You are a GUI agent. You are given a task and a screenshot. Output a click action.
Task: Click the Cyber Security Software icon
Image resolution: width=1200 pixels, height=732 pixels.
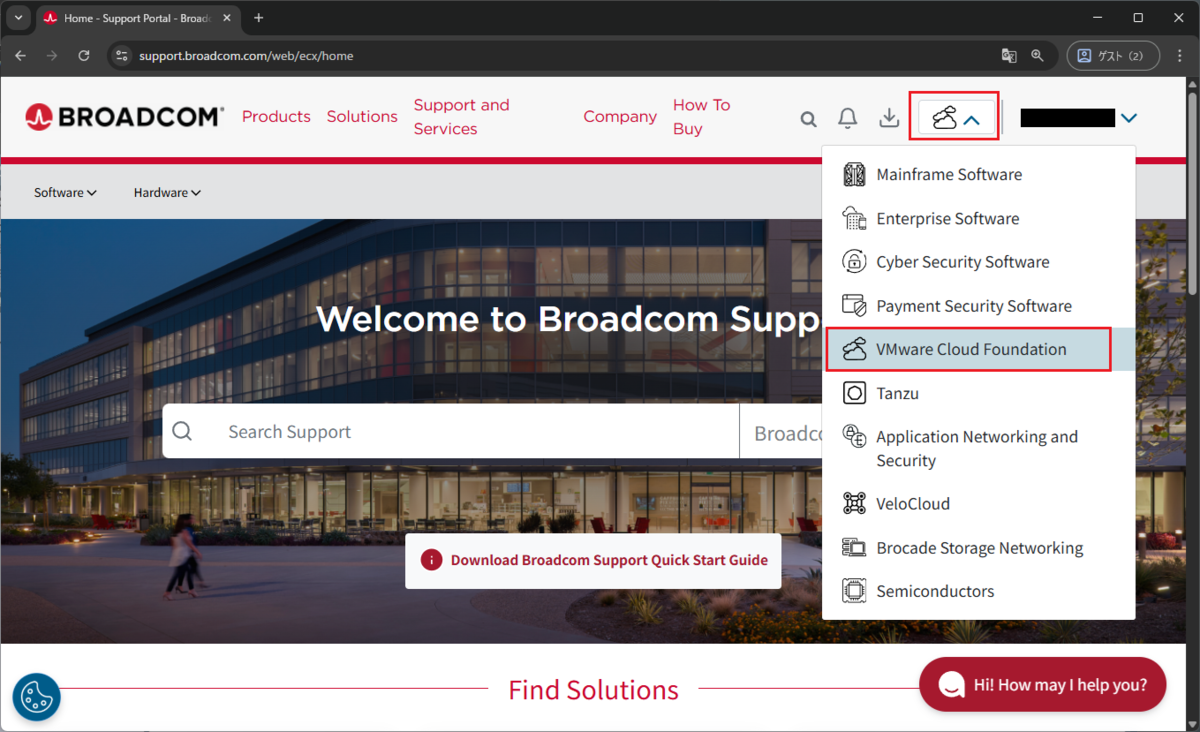pos(854,262)
